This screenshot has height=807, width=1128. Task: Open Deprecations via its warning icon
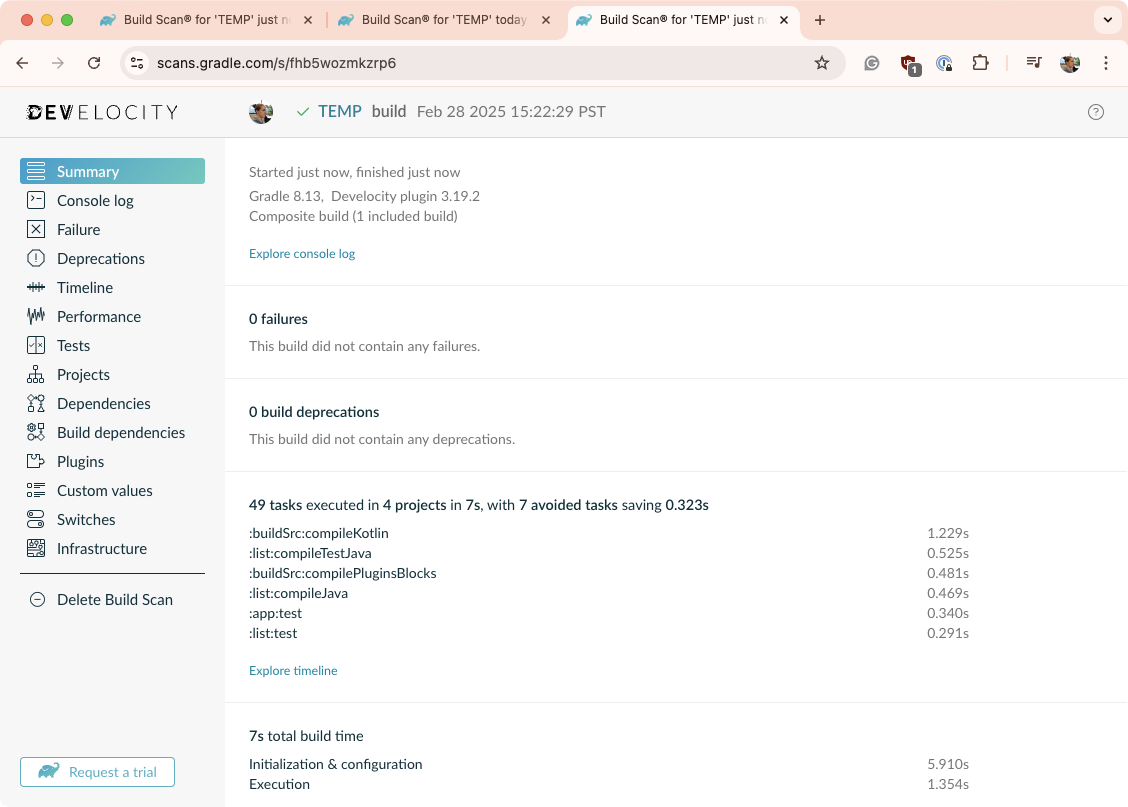click(x=36, y=259)
